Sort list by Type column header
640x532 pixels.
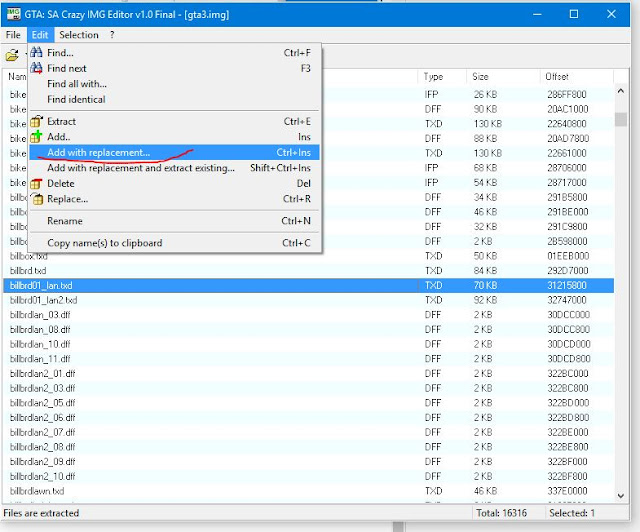tap(442, 77)
